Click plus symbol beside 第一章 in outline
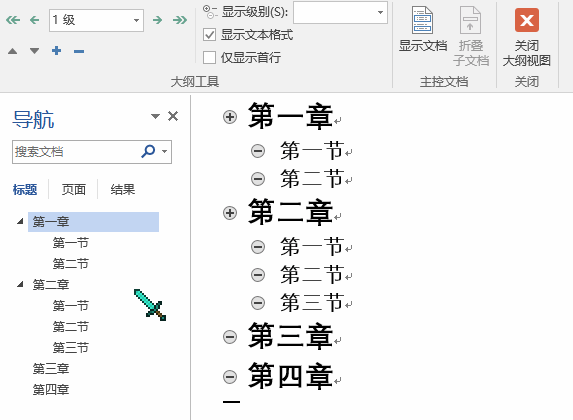Screen dimensions: 573x420 point(230,117)
